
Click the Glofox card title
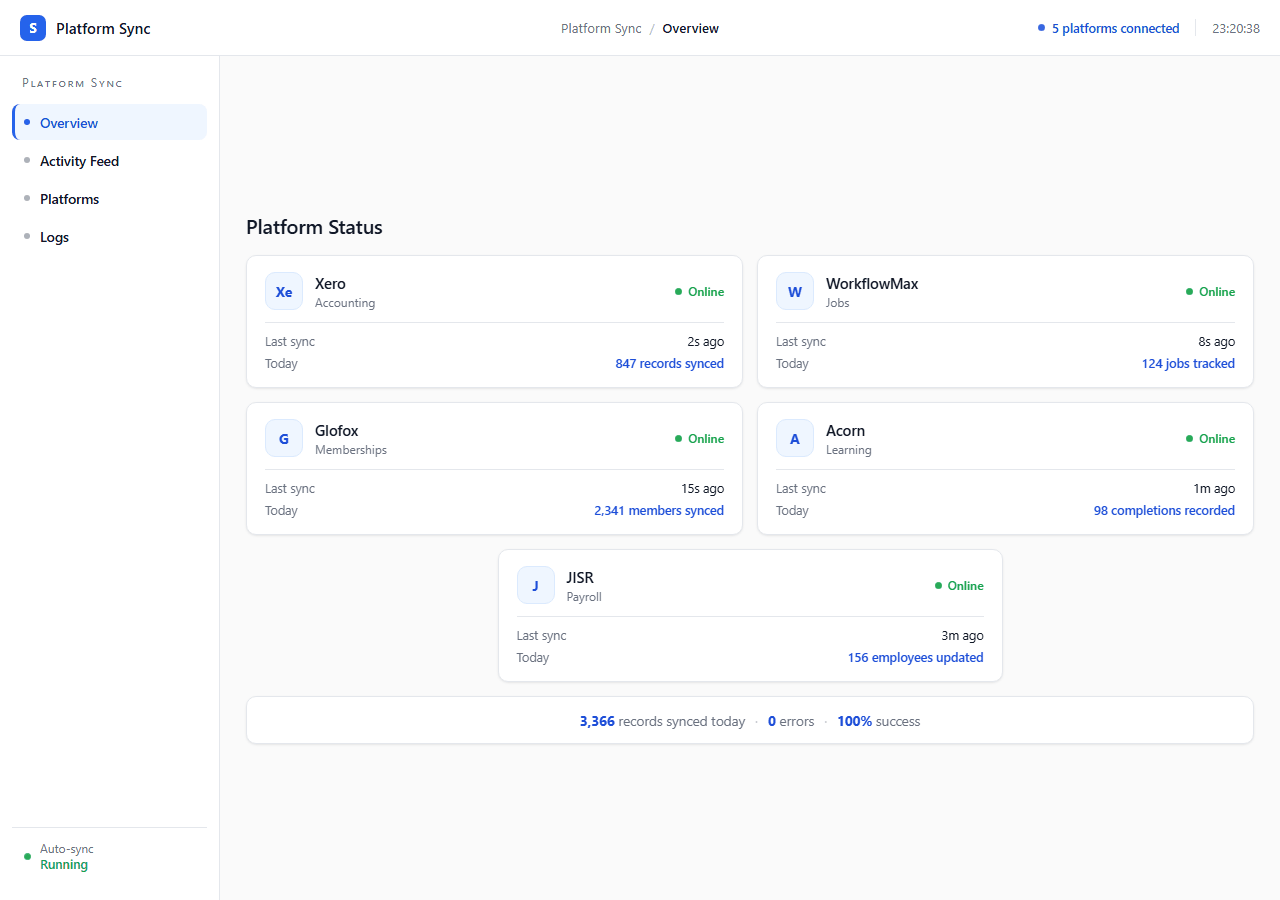pyautogui.click(x=336, y=431)
